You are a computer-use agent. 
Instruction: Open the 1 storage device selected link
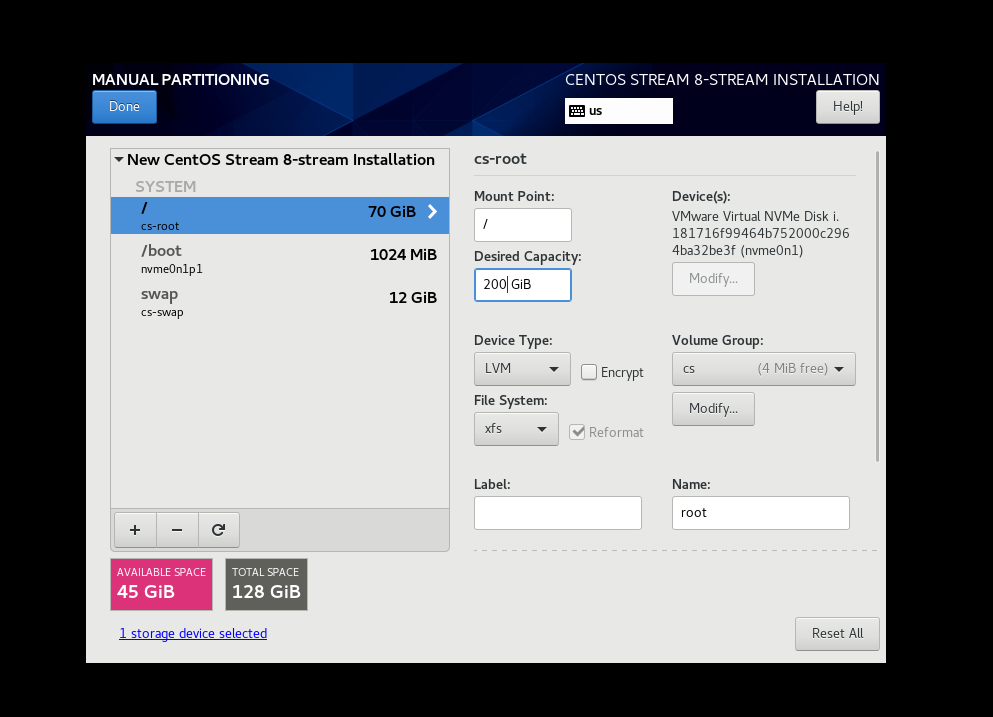(193, 633)
